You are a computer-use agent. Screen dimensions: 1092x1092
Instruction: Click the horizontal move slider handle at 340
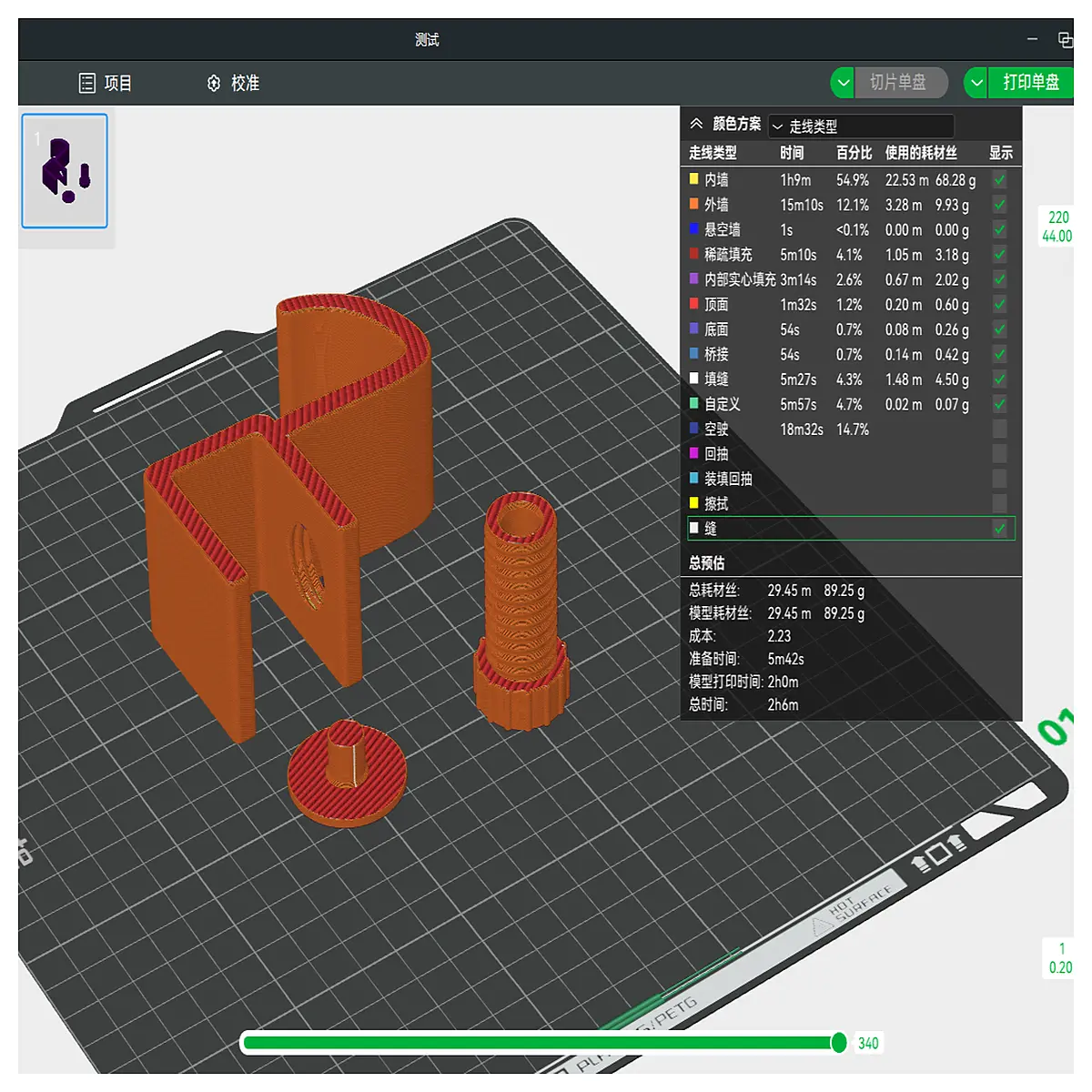[839, 1043]
